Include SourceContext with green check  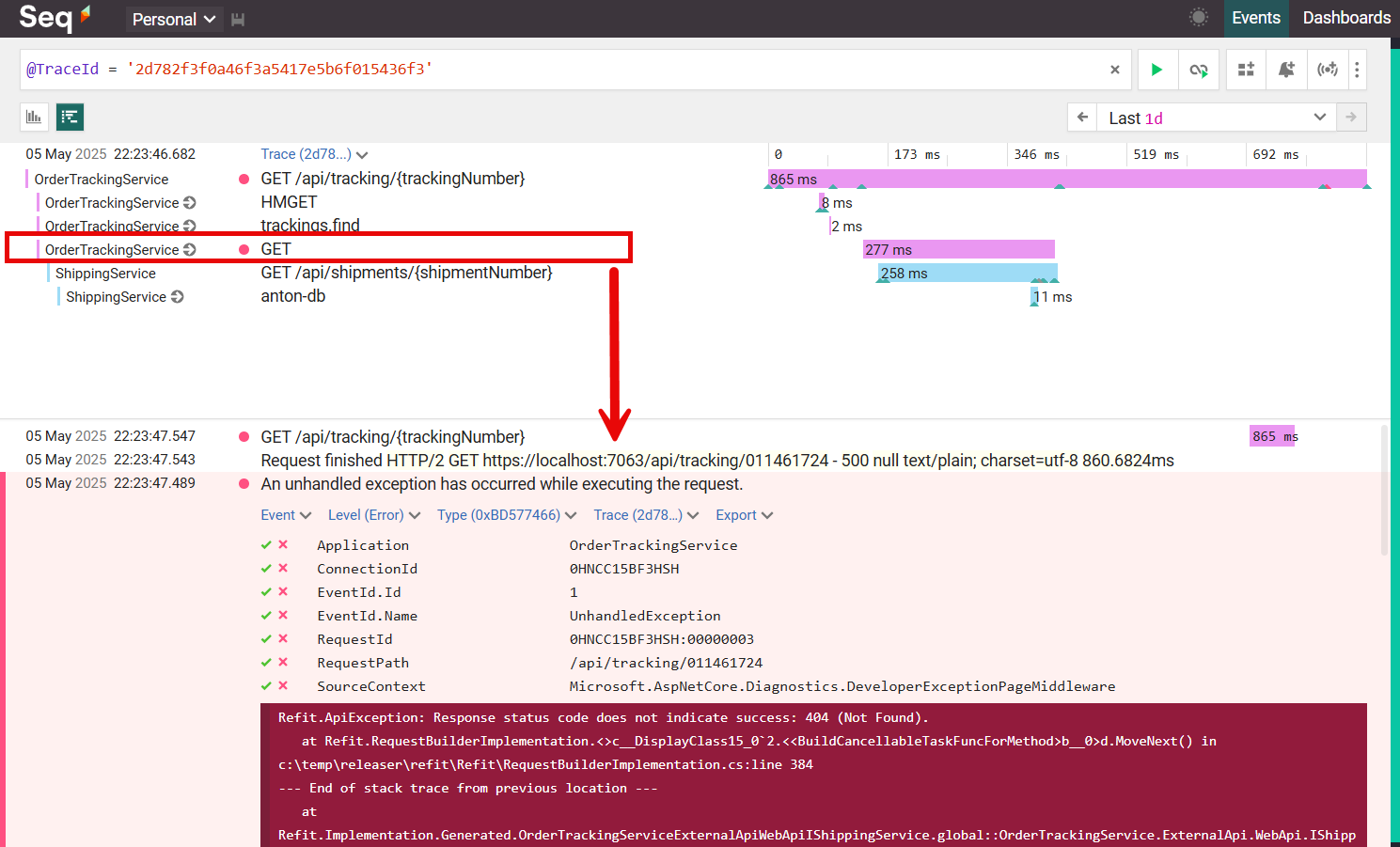tap(266, 686)
